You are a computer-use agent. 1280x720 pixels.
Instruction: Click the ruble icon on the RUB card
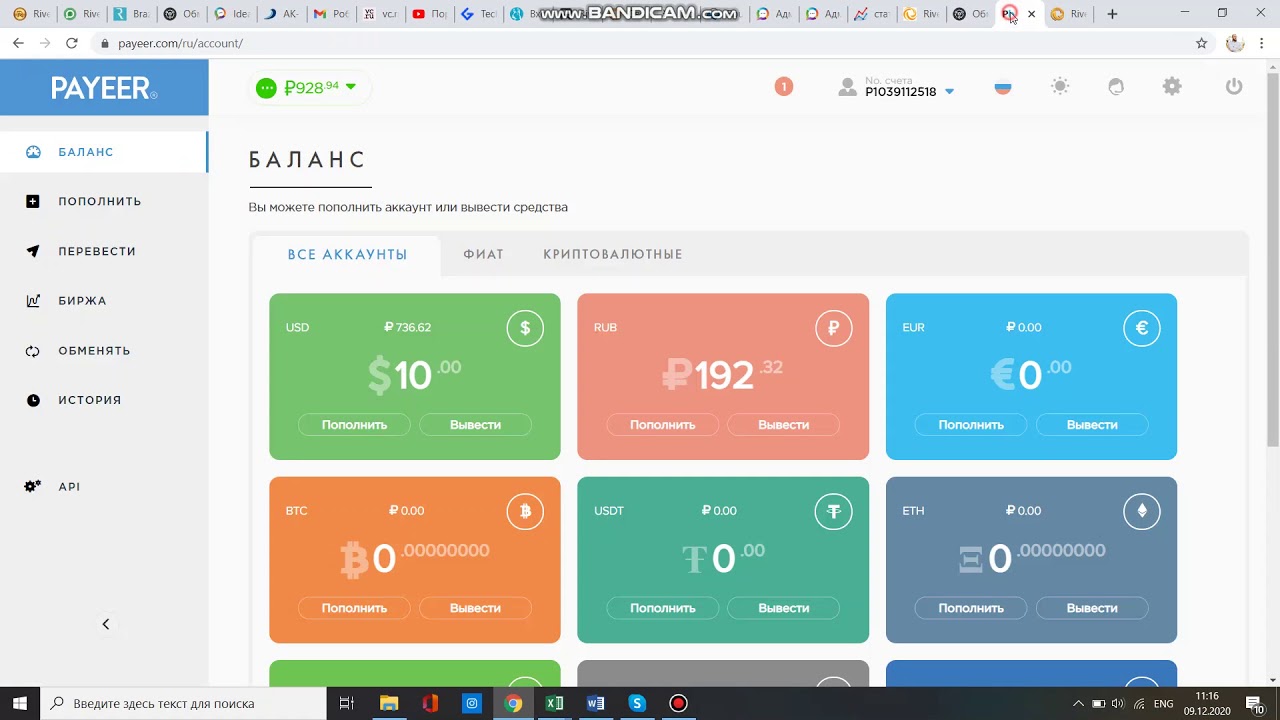click(833, 328)
